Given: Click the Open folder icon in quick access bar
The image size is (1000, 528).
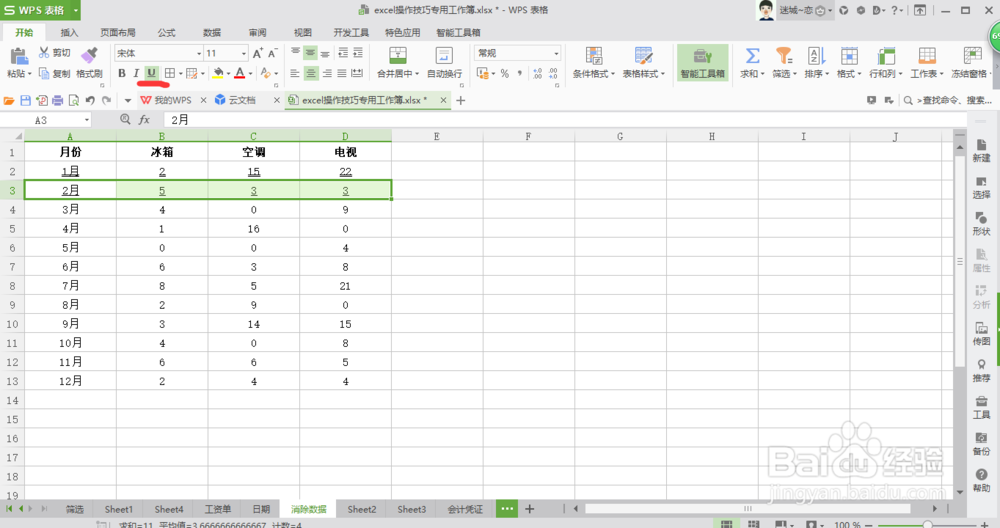Looking at the screenshot, I should [9, 100].
